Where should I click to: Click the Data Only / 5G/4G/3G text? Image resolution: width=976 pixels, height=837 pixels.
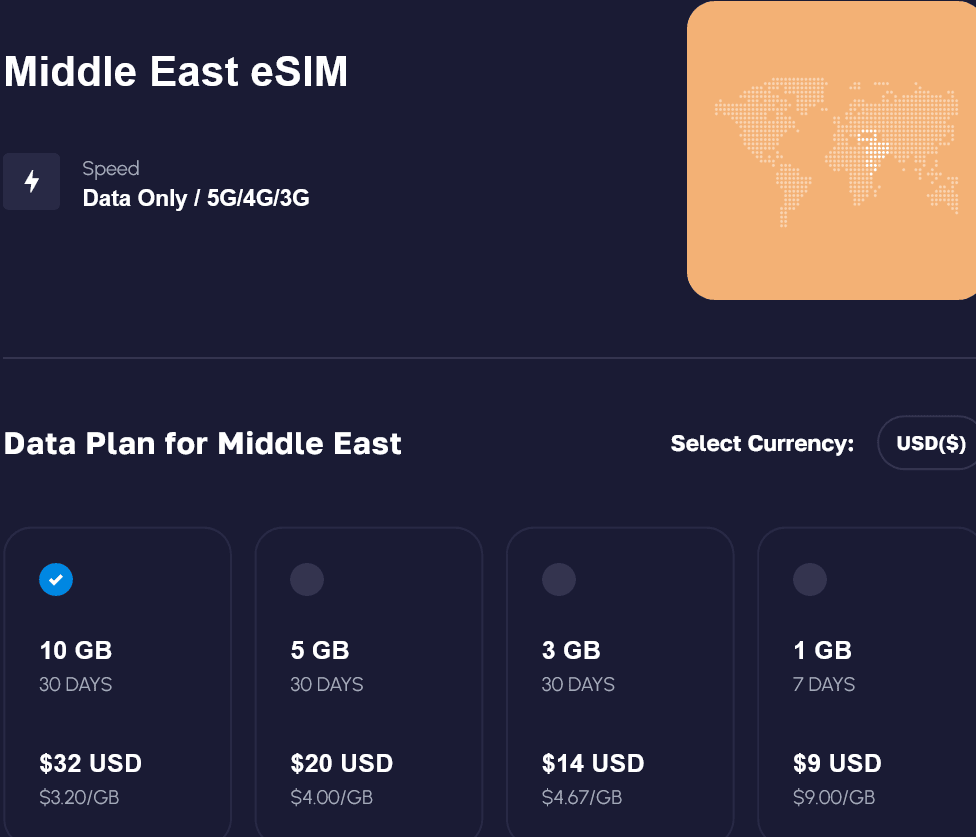point(196,198)
